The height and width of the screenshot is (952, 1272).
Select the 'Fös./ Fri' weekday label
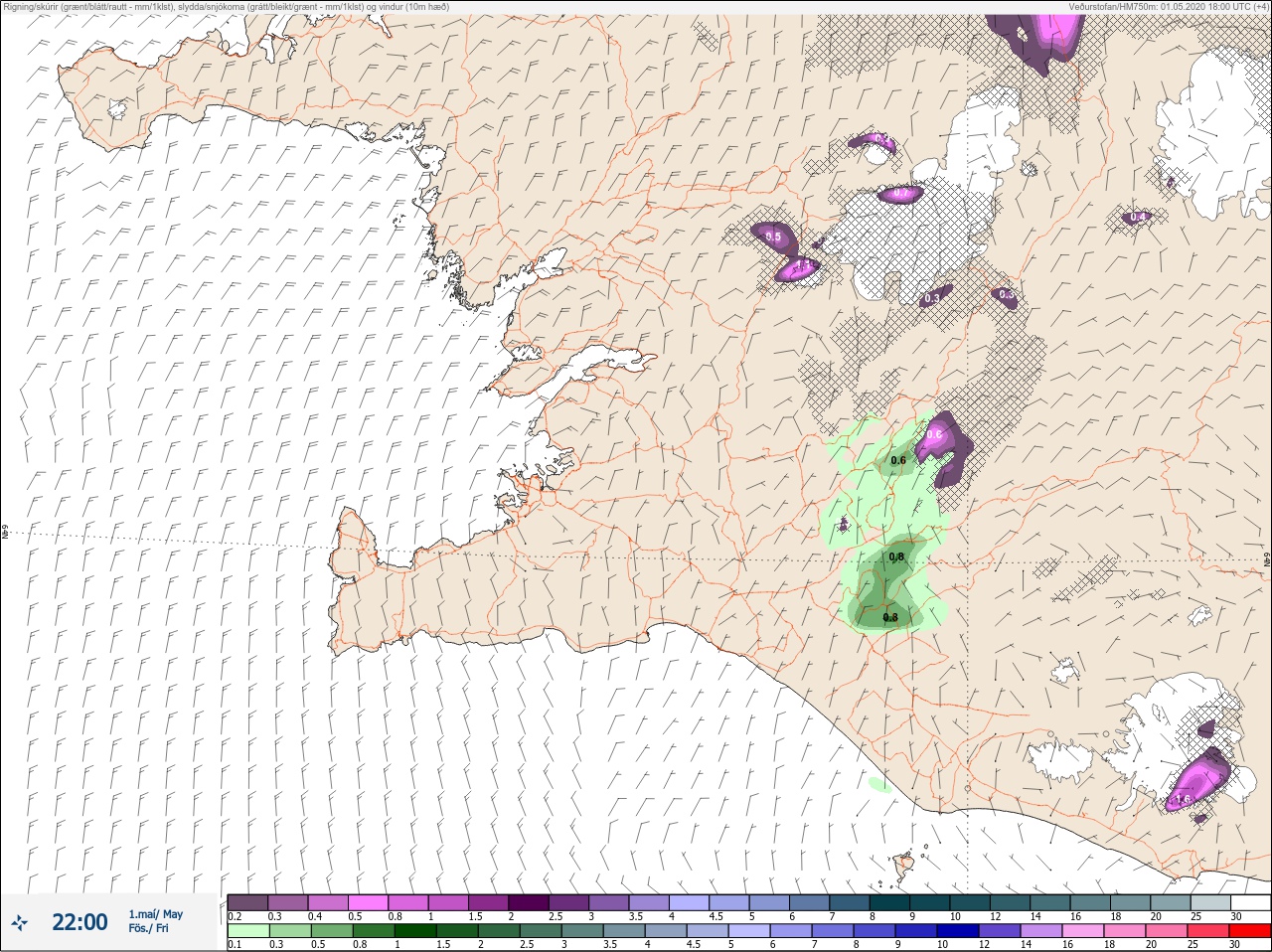pos(149,928)
